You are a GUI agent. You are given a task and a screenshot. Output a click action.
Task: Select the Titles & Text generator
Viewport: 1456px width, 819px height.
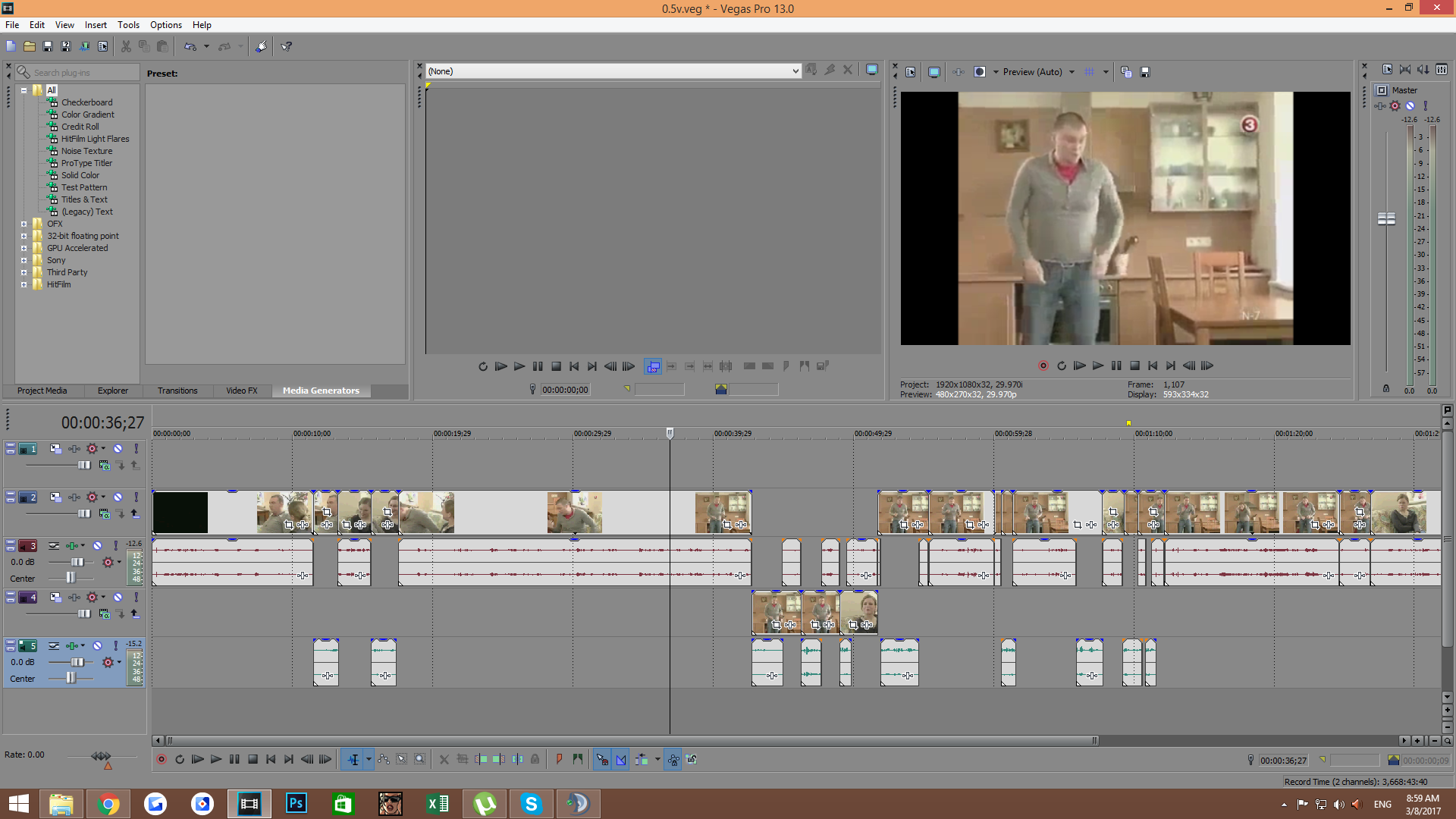tap(84, 199)
